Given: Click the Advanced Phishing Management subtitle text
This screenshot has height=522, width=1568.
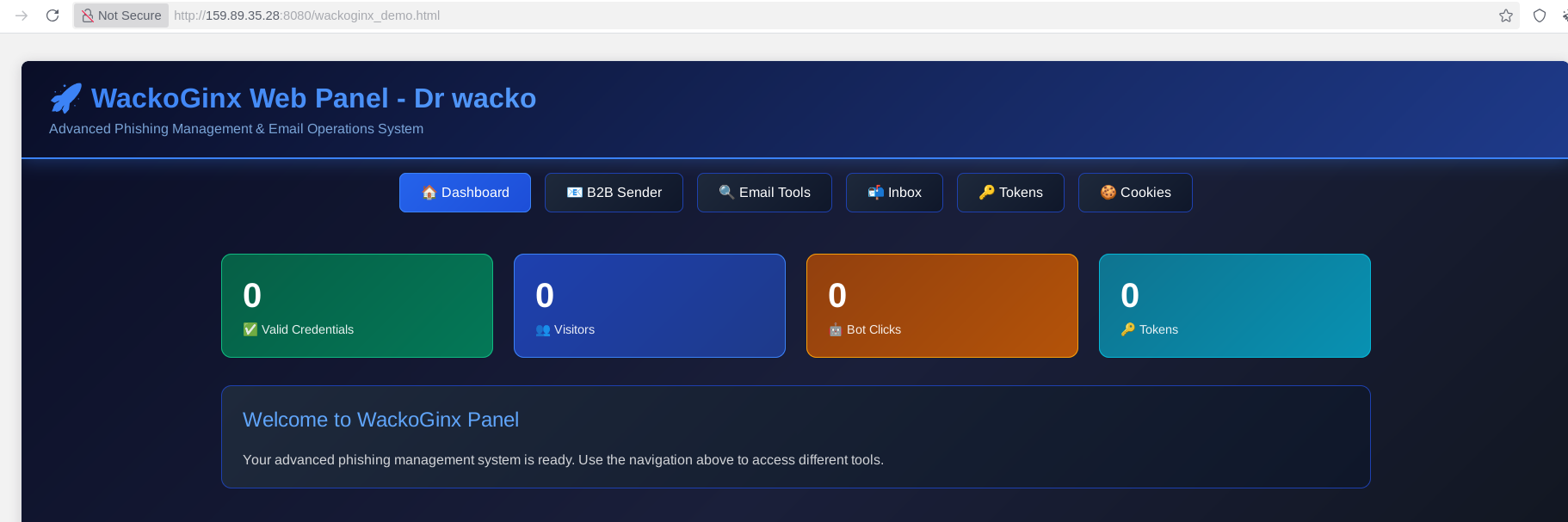Looking at the screenshot, I should click(x=236, y=128).
